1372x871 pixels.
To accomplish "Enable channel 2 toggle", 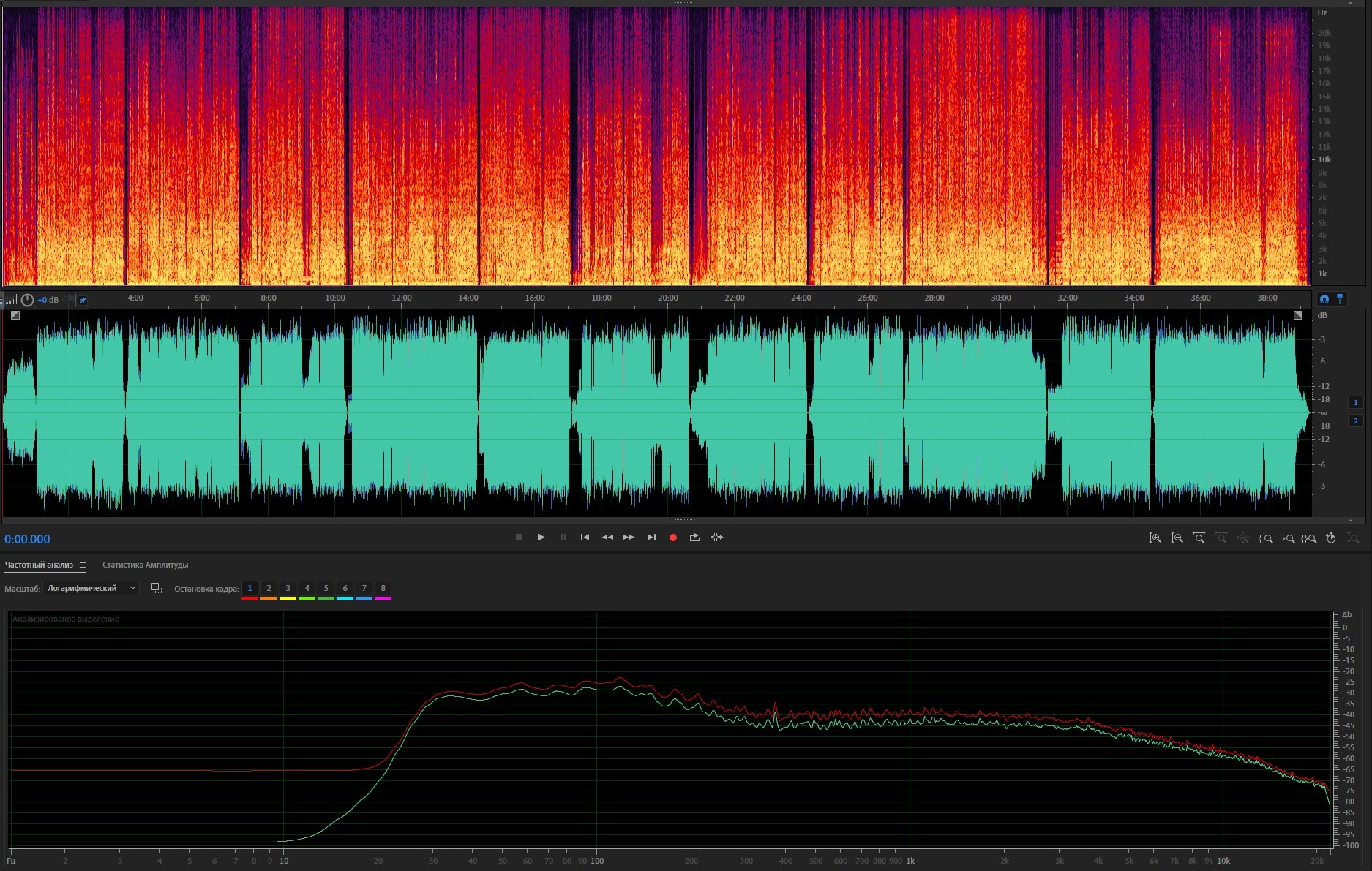I will click(1355, 421).
